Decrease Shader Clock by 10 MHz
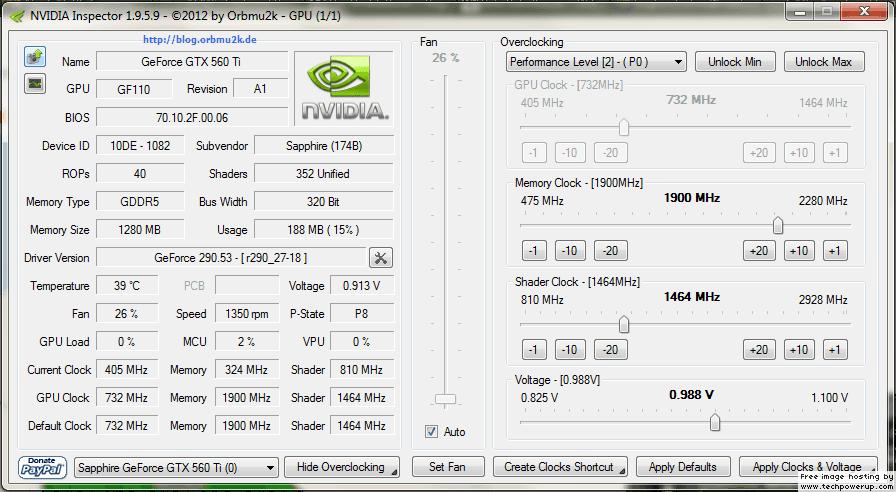The image size is (896, 492). [x=570, y=350]
